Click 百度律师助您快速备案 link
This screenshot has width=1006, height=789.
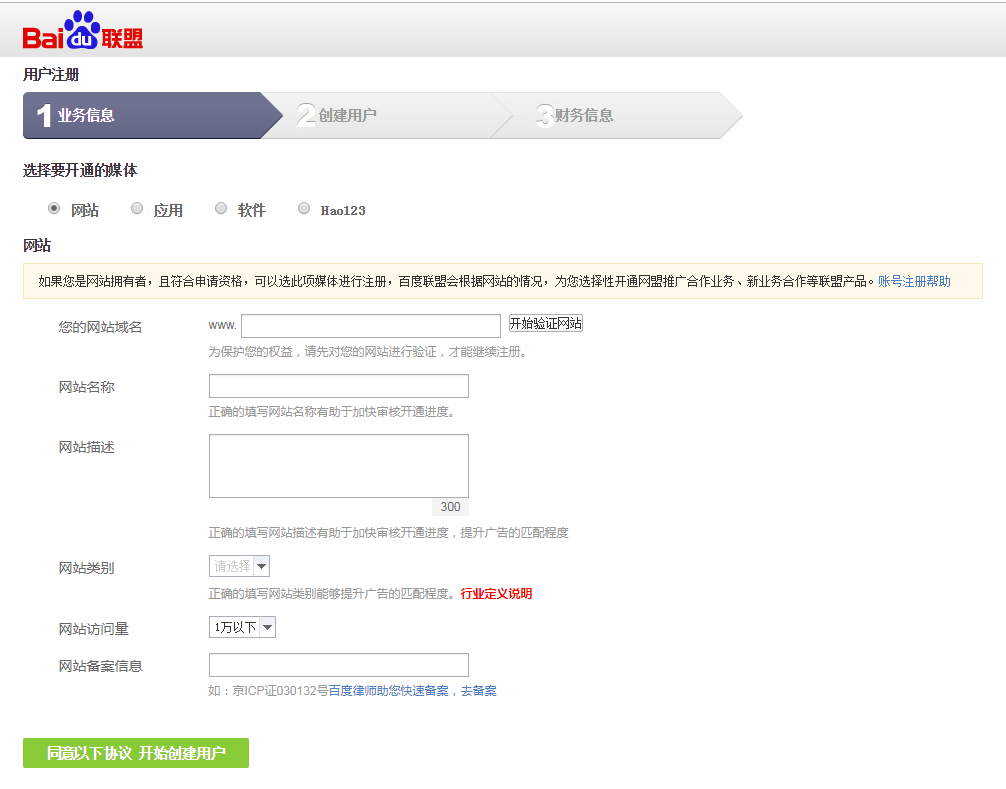[x=388, y=691]
